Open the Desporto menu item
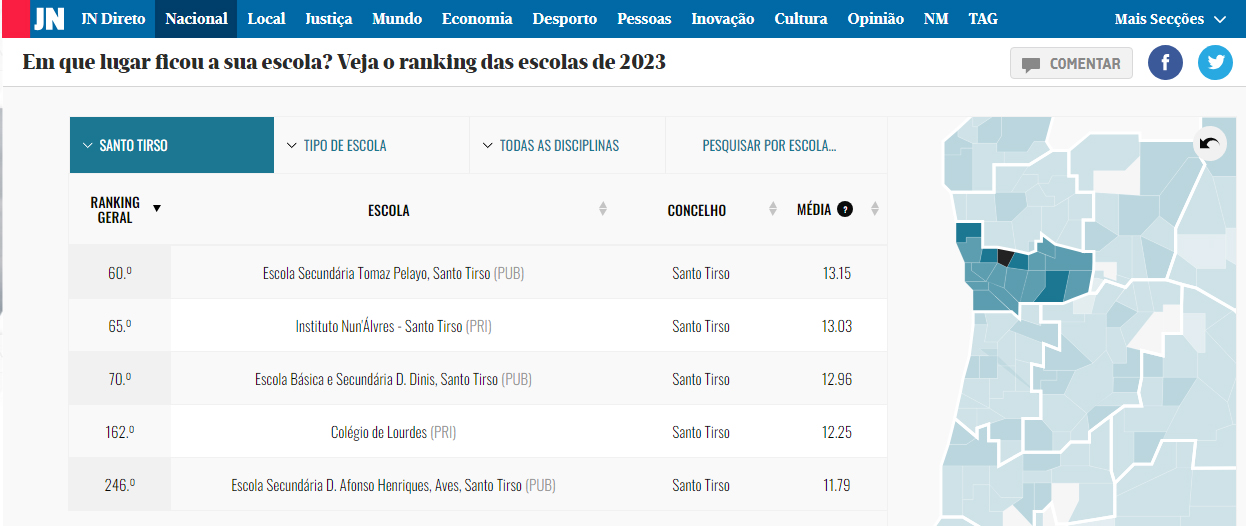 [x=565, y=19]
